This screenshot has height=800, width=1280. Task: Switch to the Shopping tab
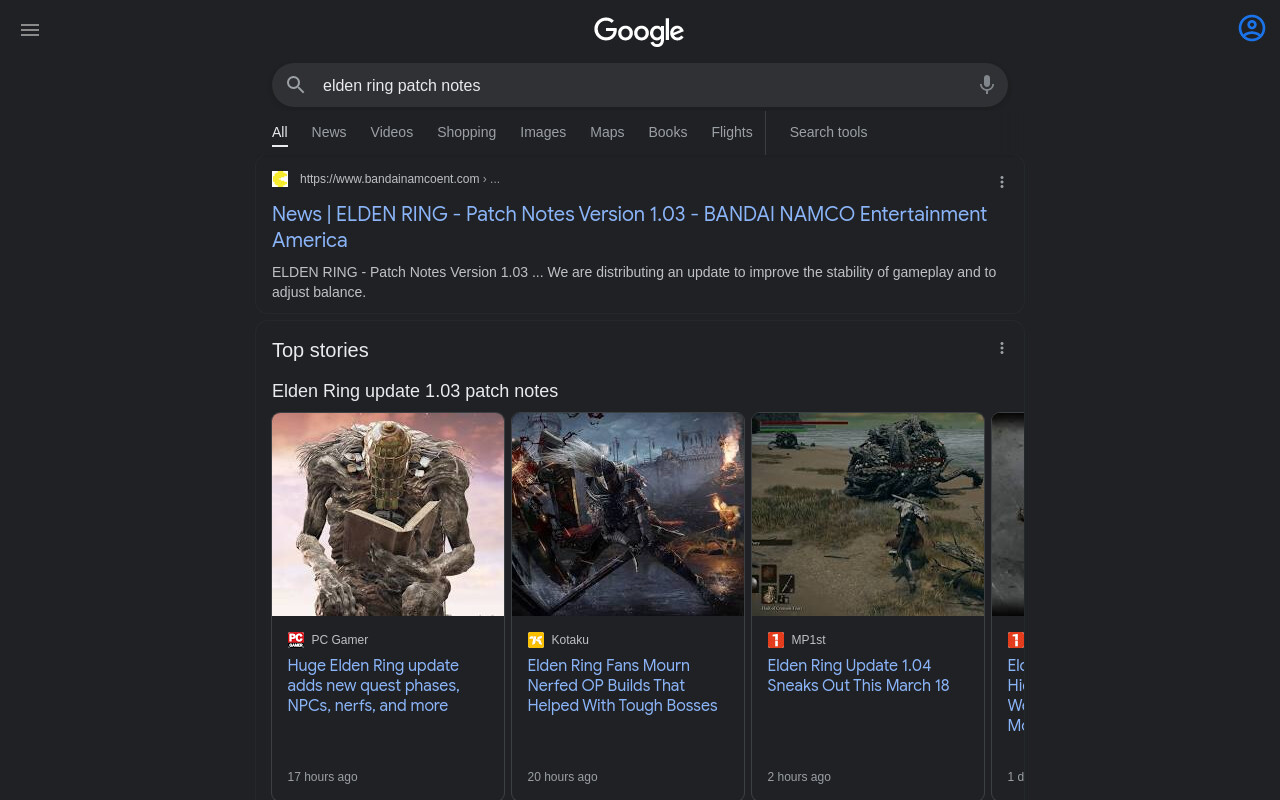466,132
